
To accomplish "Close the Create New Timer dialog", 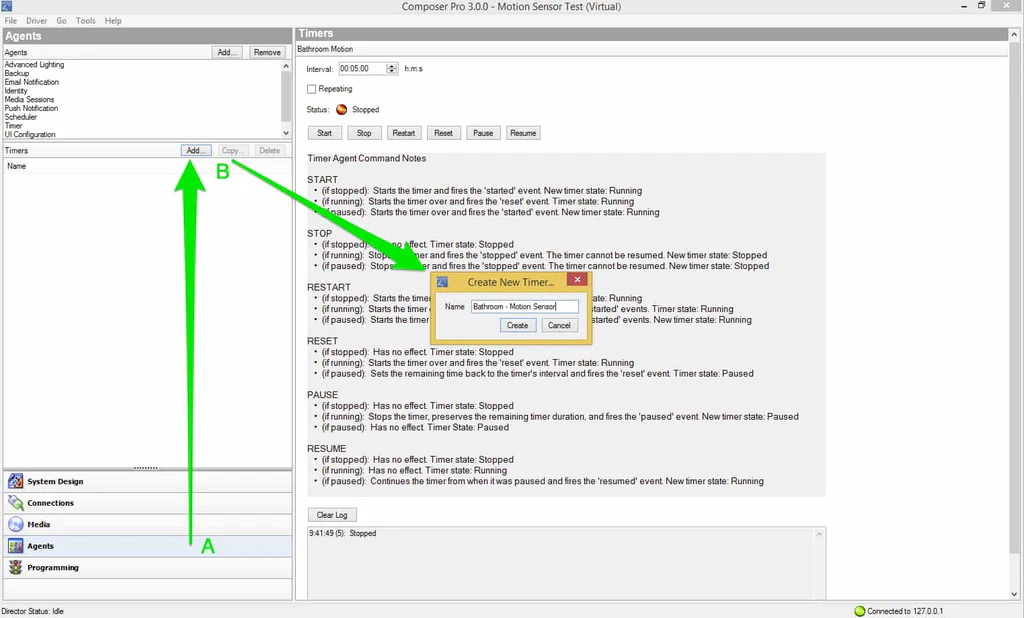I will [x=577, y=280].
